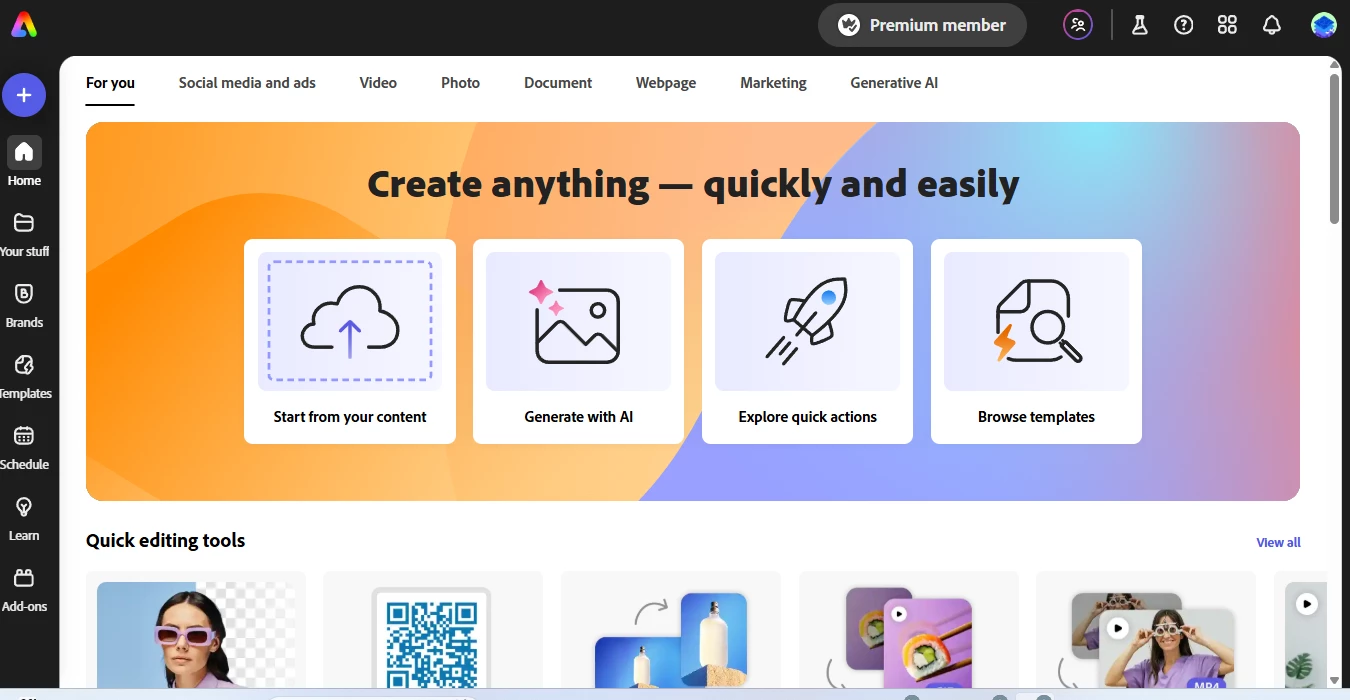Click the Adobe Express logo
This screenshot has height=700, width=1350.
[x=24, y=25]
